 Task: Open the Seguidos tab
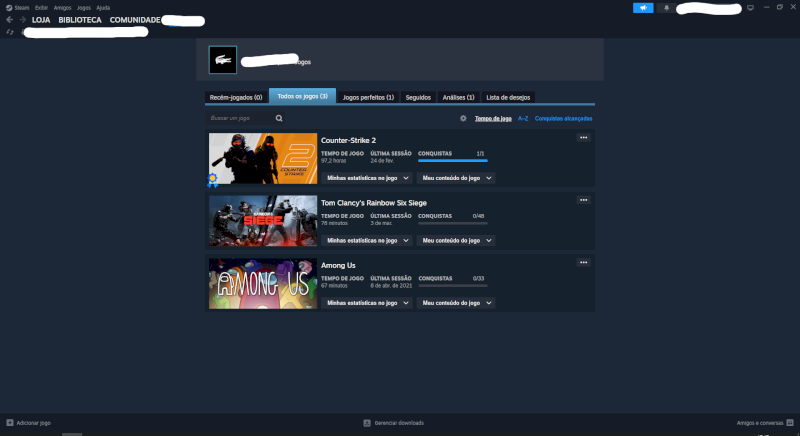coord(418,97)
